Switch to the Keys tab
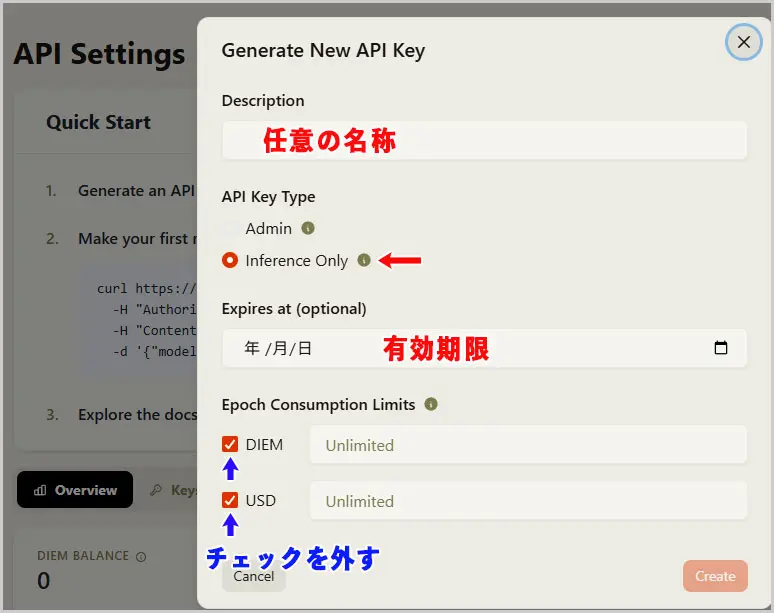 173,490
